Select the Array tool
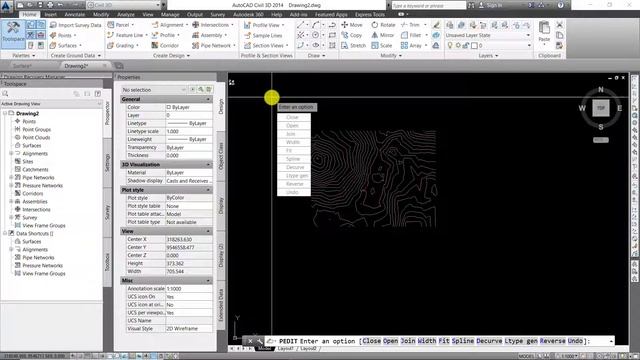This screenshot has width=640, height=360. (411, 46)
